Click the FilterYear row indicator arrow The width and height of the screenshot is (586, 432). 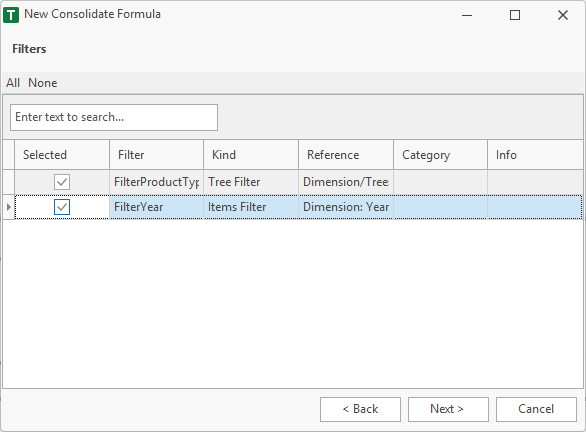[9, 207]
